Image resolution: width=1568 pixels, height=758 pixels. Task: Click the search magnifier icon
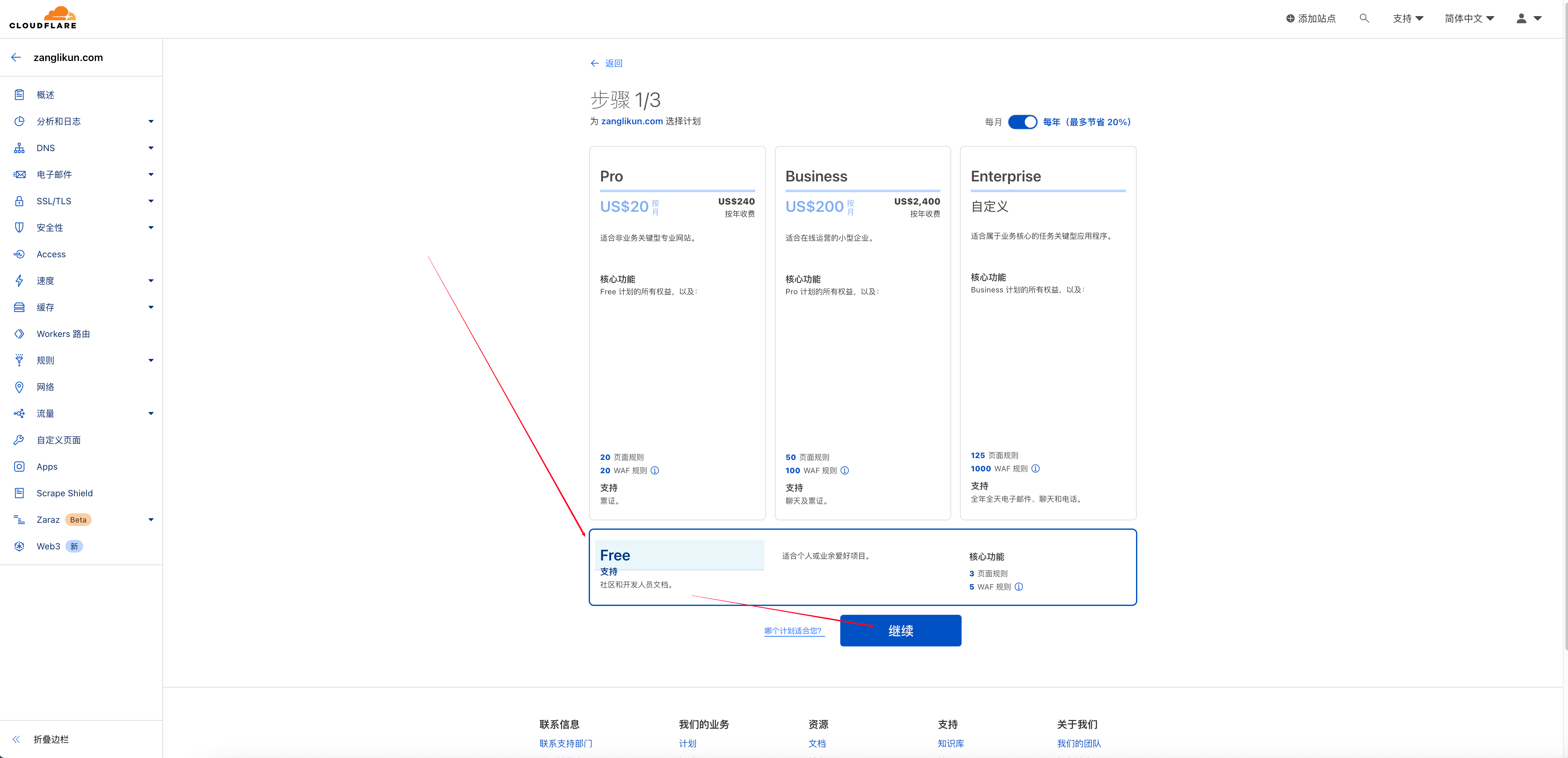(1364, 18)
